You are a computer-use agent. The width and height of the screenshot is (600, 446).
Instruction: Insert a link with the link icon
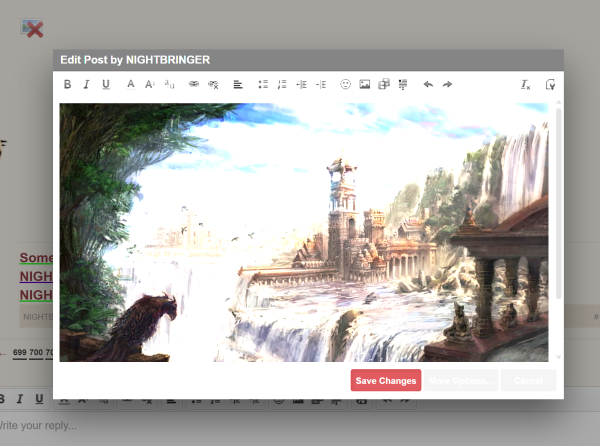coord(194,85)
